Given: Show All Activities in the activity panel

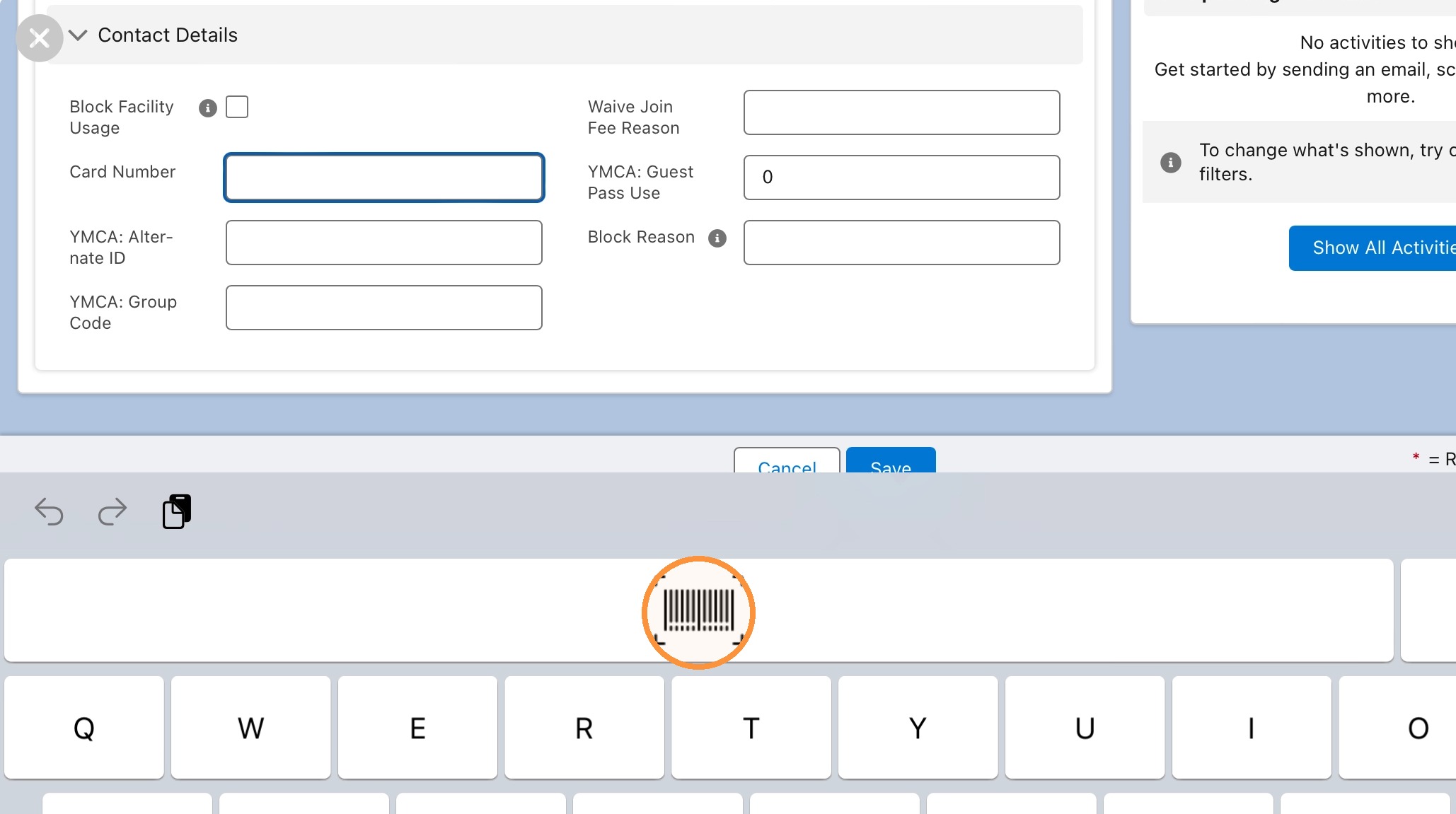Looking at the screenshot, I should coord(1373,248).
